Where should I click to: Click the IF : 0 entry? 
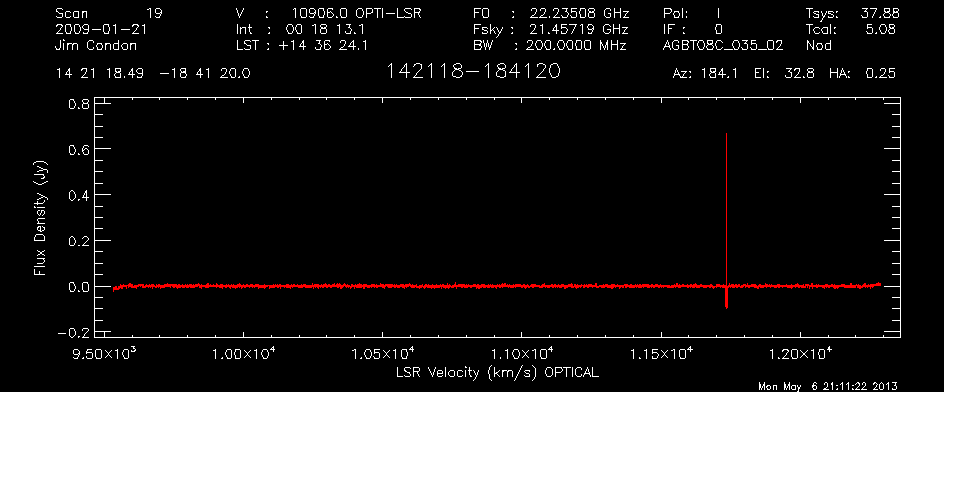[x=693, y=29]
